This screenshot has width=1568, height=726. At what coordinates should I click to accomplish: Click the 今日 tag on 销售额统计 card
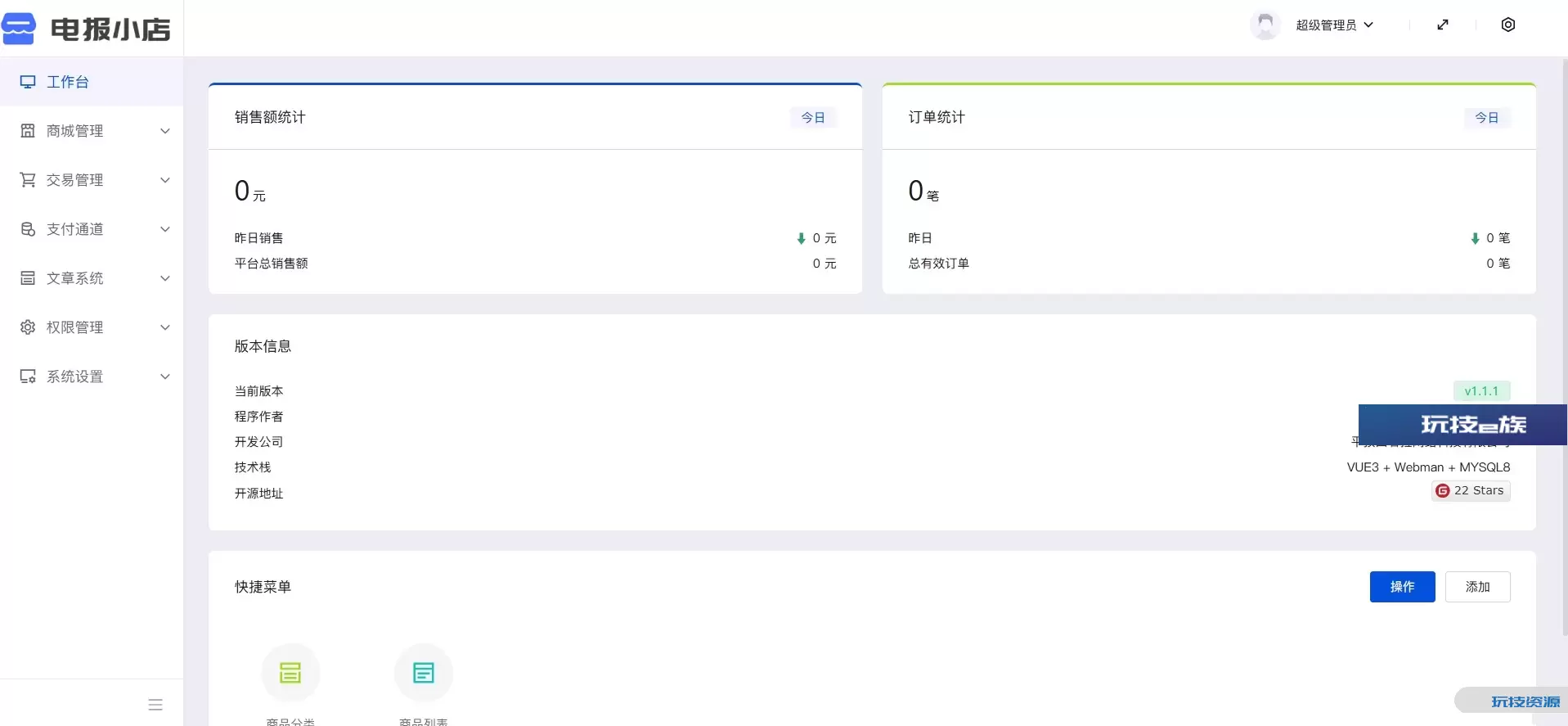[x=812, y=118]
